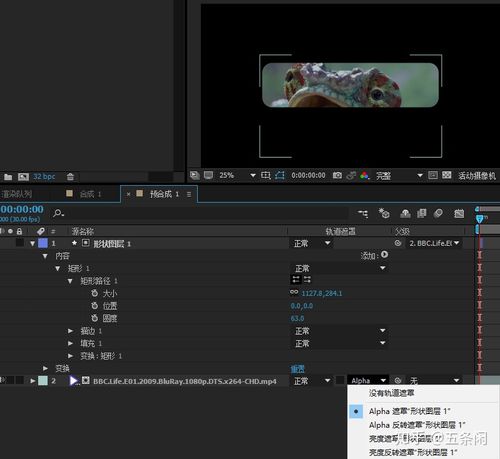The width and height of the screenshot is (500, 459).
Task: Open the RGB channel display icon
Action: pos(364,175)
